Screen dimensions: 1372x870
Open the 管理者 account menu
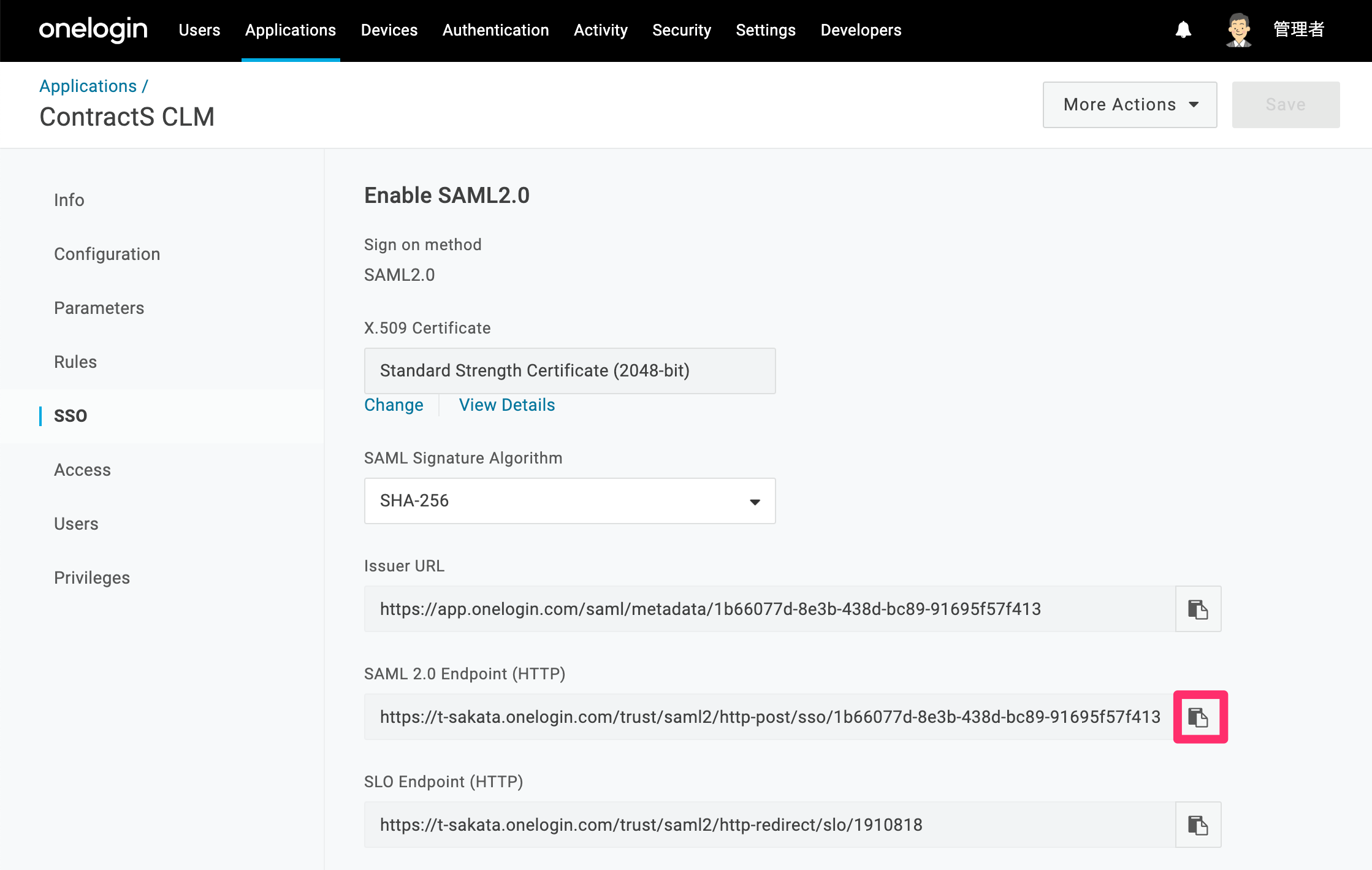[1298, 29]
